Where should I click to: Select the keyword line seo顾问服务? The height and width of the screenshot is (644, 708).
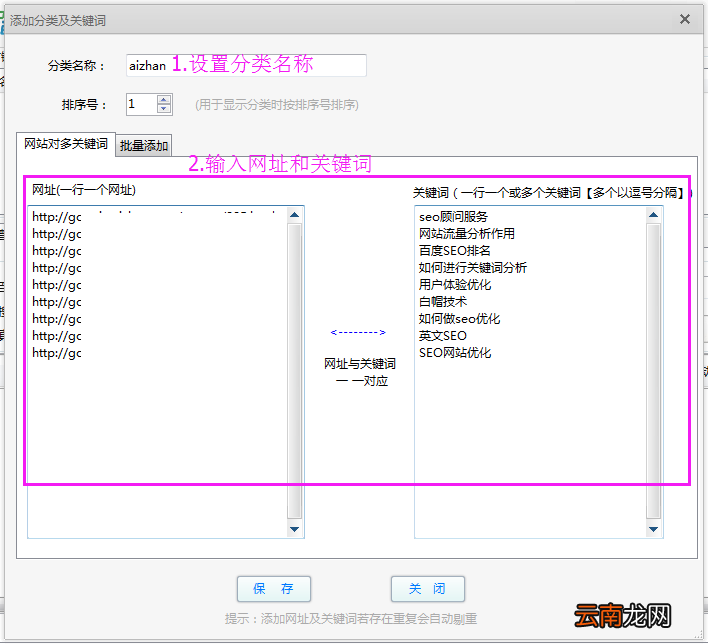453,217
